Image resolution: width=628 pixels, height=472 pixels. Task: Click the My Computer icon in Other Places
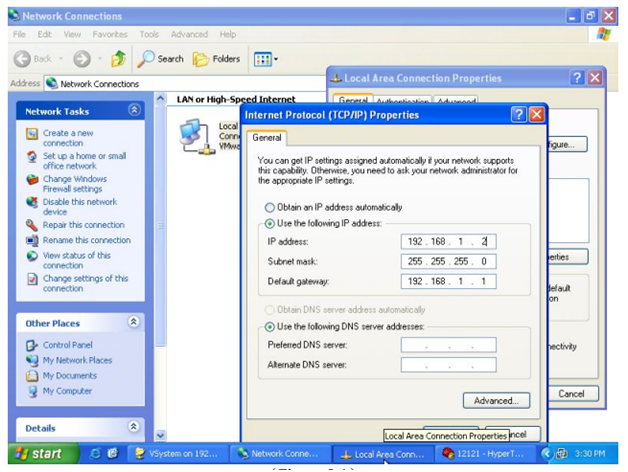(32, 391)
